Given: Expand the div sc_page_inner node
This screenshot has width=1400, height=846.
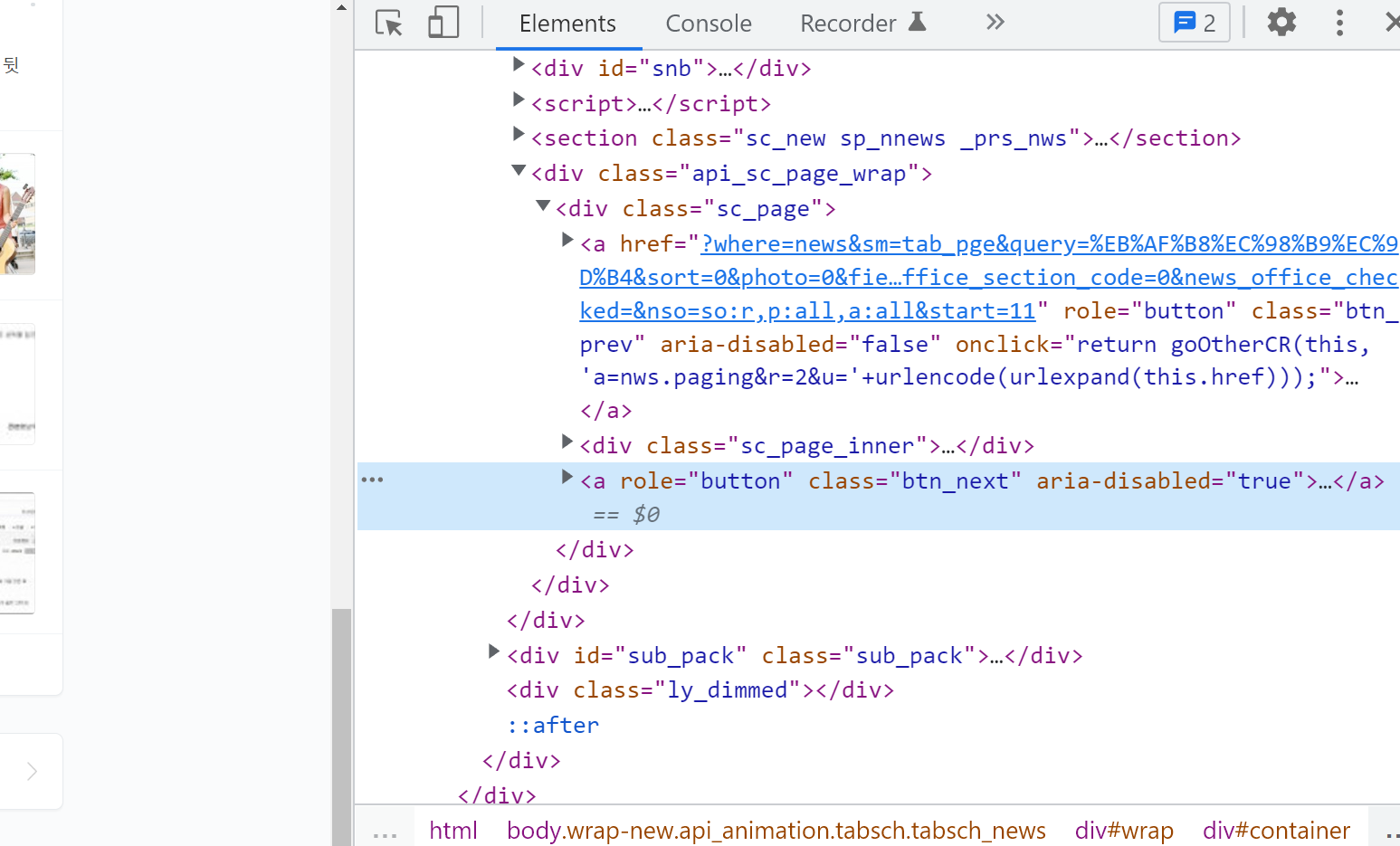Looking at the screenshot, I should [x=567, y=442].
